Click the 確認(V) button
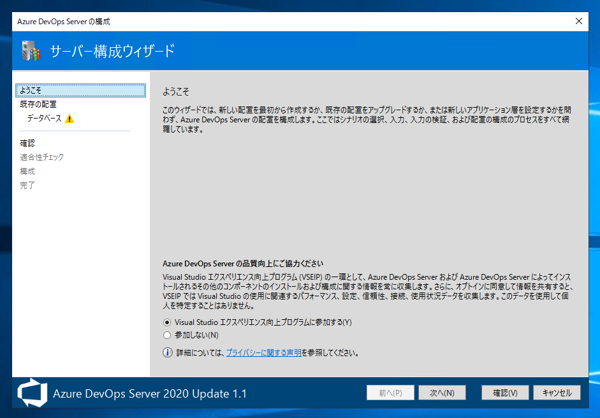 [505, 393]
